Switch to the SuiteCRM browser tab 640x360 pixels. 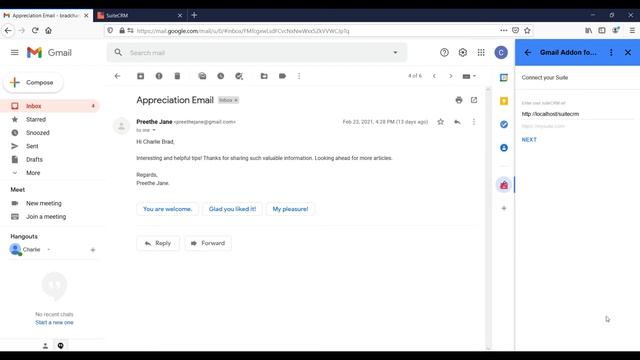[139, 16]
